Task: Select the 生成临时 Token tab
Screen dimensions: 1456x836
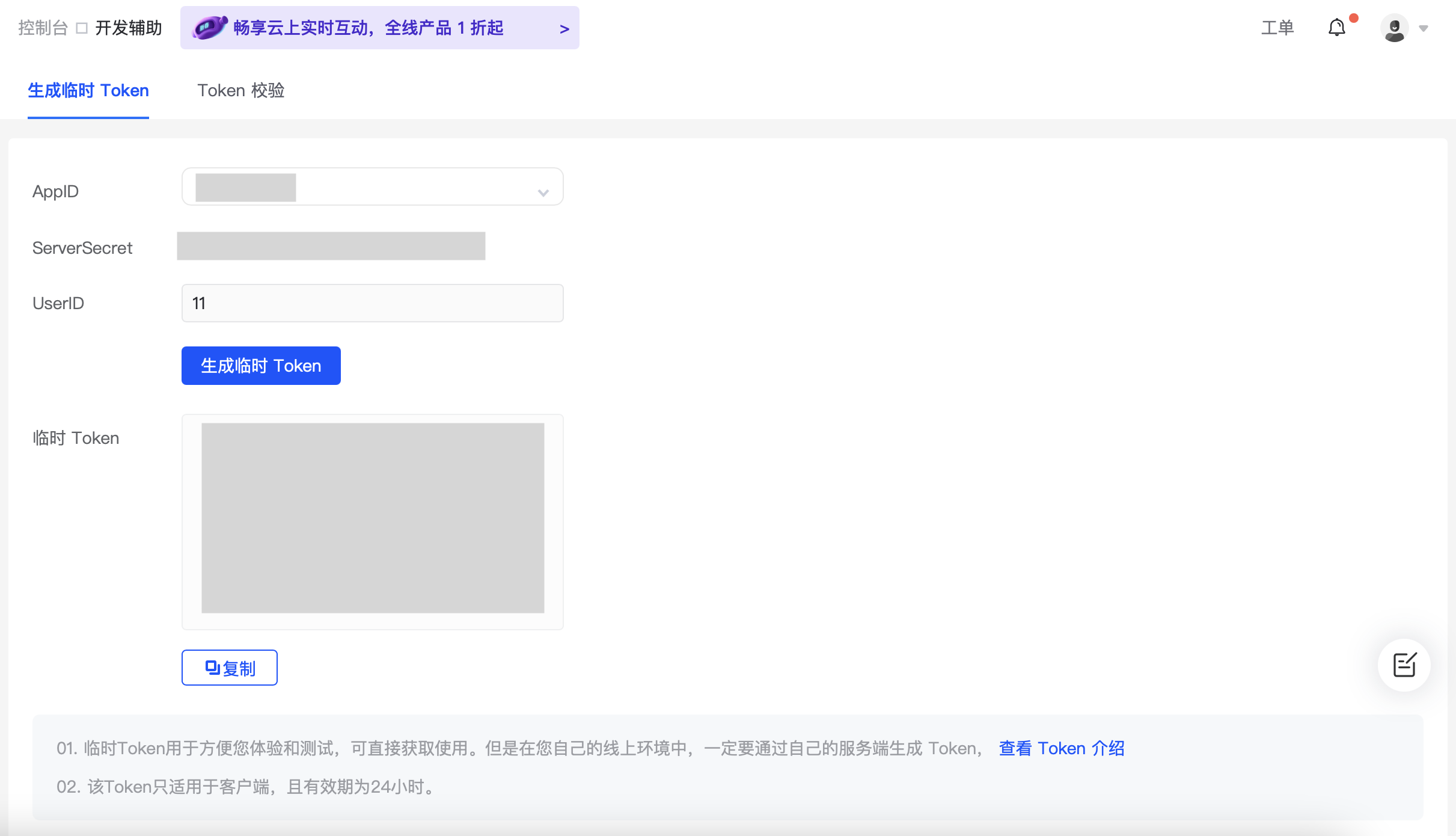Action: coord(88,90)
